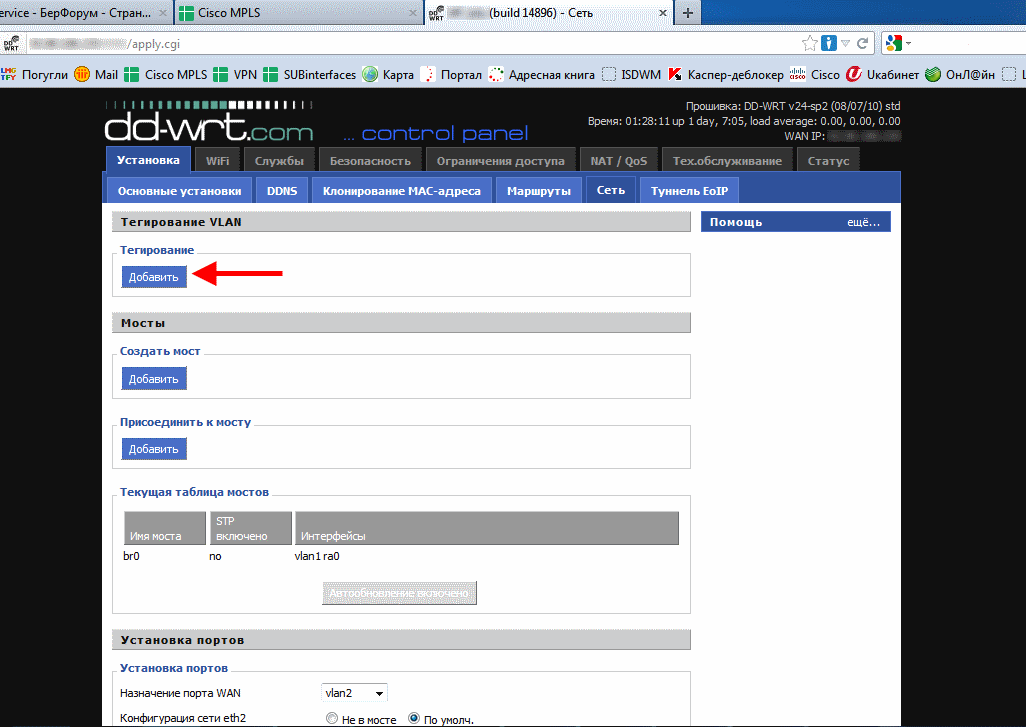The width and height of the screenshot is (1026, 727).
Task: Open the WAN port assignment dropdown (vlan2)
Action: pos(354,693)
